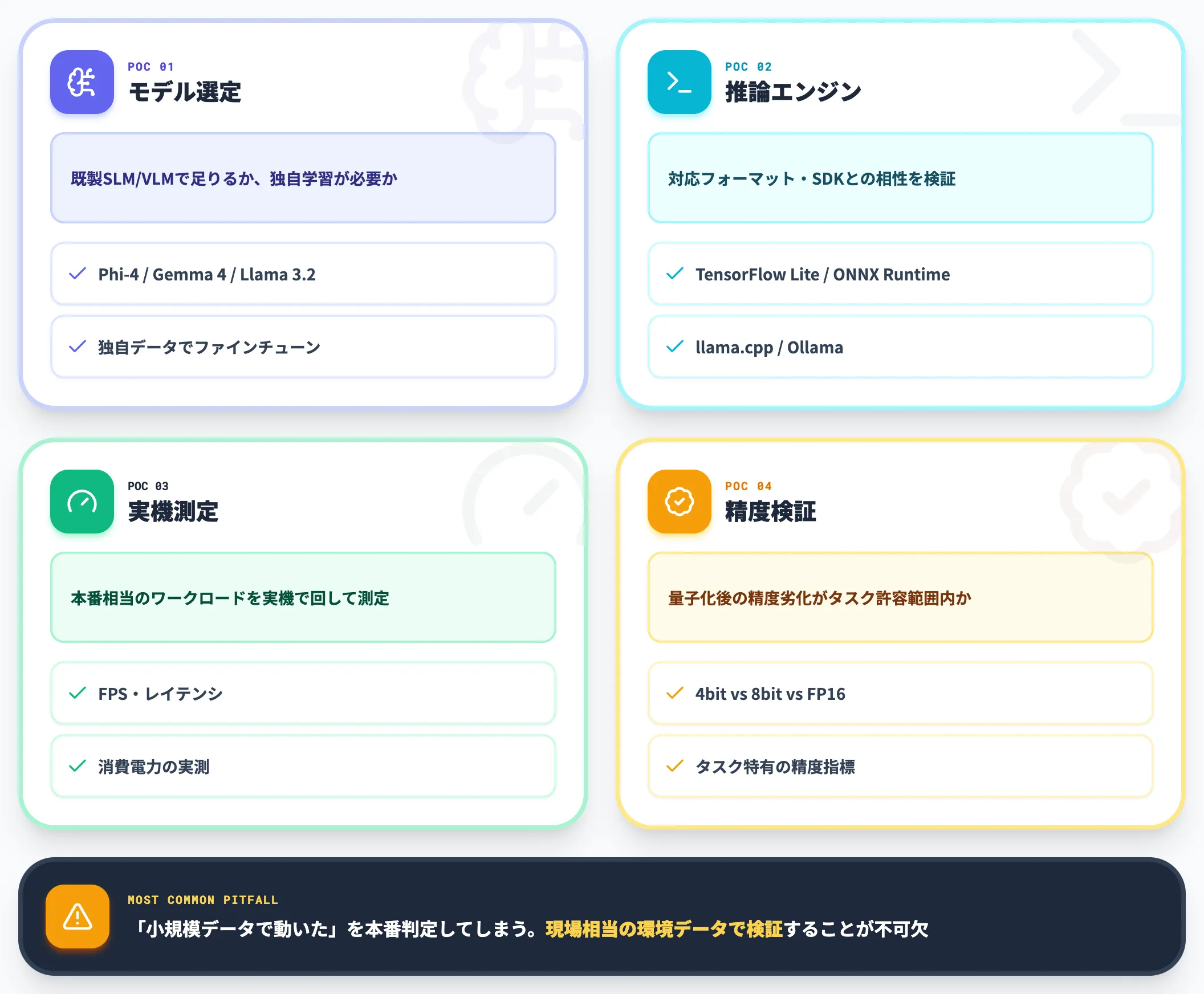Click the FPS・レイテンシ text
The height and width of the screenshot is (994, 1204).
tap(160, 694)
